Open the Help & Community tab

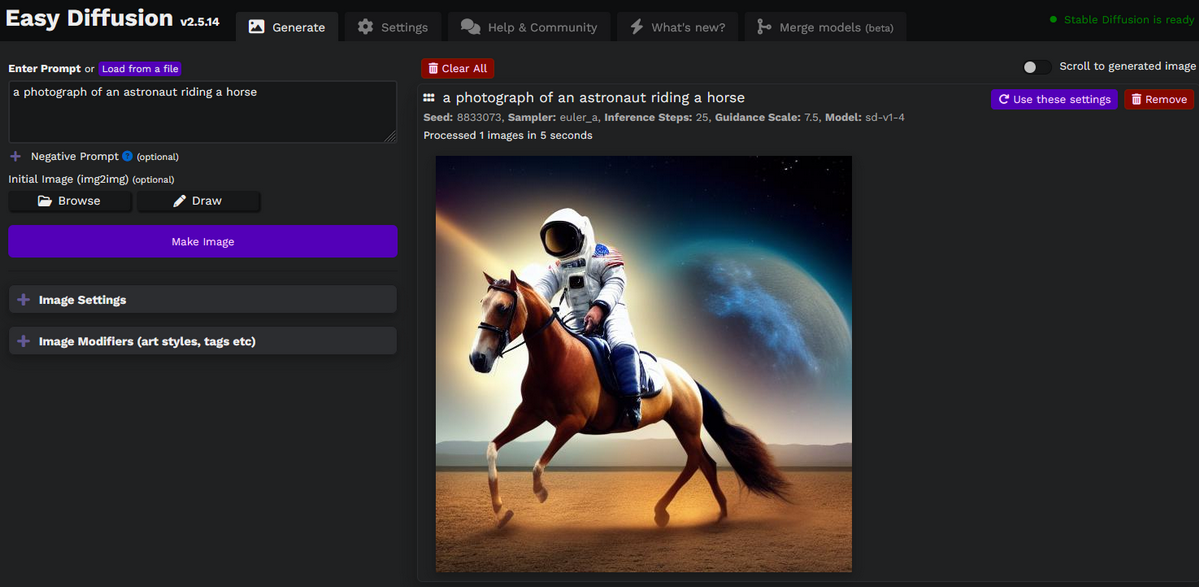tap(528, 27)
